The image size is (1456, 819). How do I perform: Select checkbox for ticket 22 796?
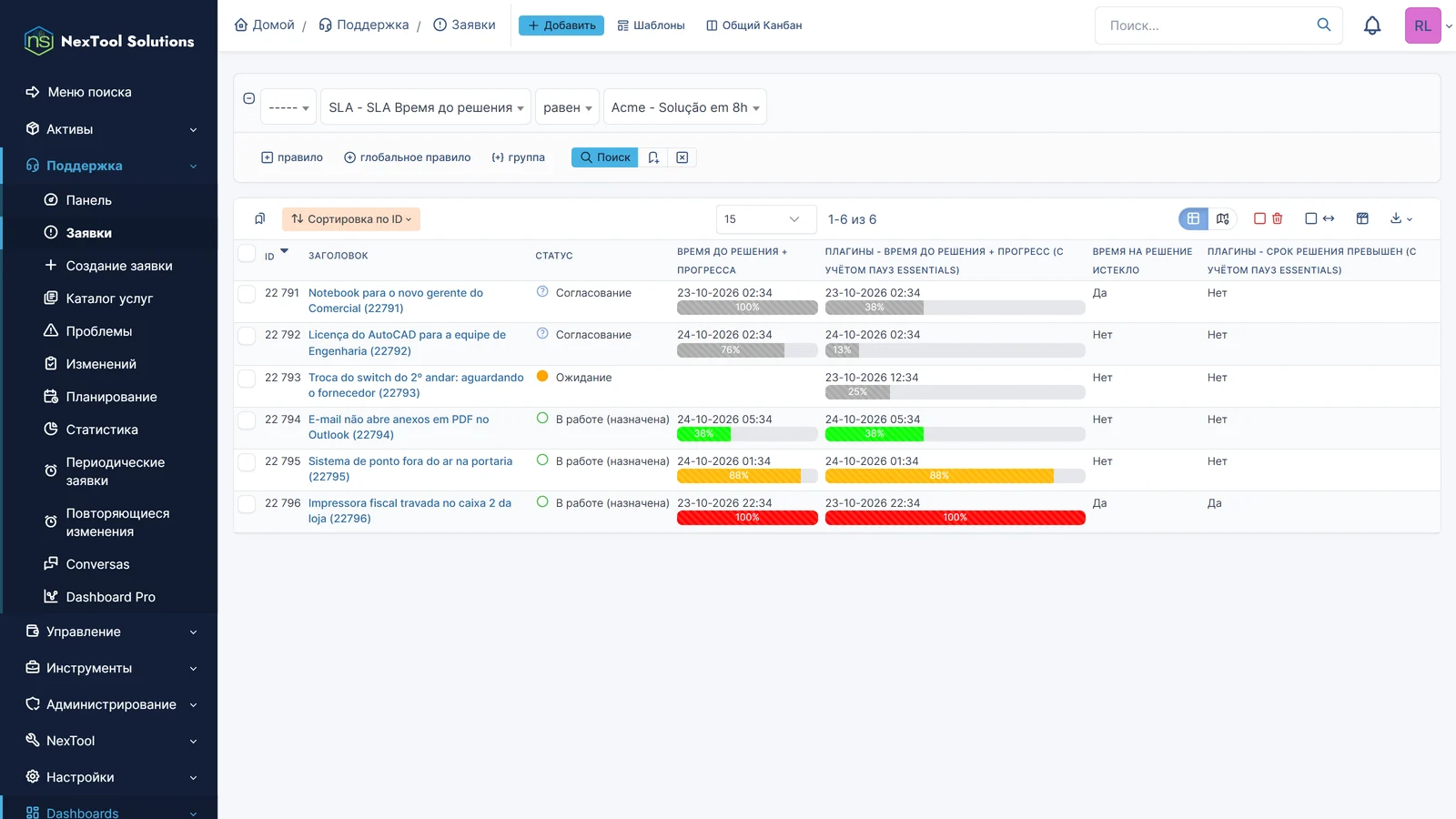(x=247, y=503)
